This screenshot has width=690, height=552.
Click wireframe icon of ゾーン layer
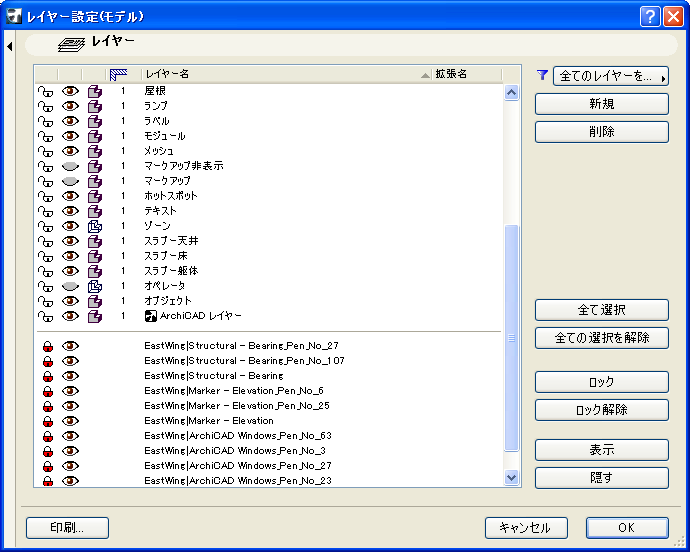[x=95, y=226]
